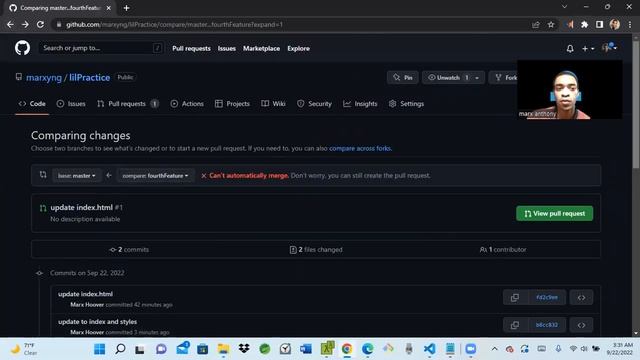Click the browser forward arrow

click(x=25, y=24)
